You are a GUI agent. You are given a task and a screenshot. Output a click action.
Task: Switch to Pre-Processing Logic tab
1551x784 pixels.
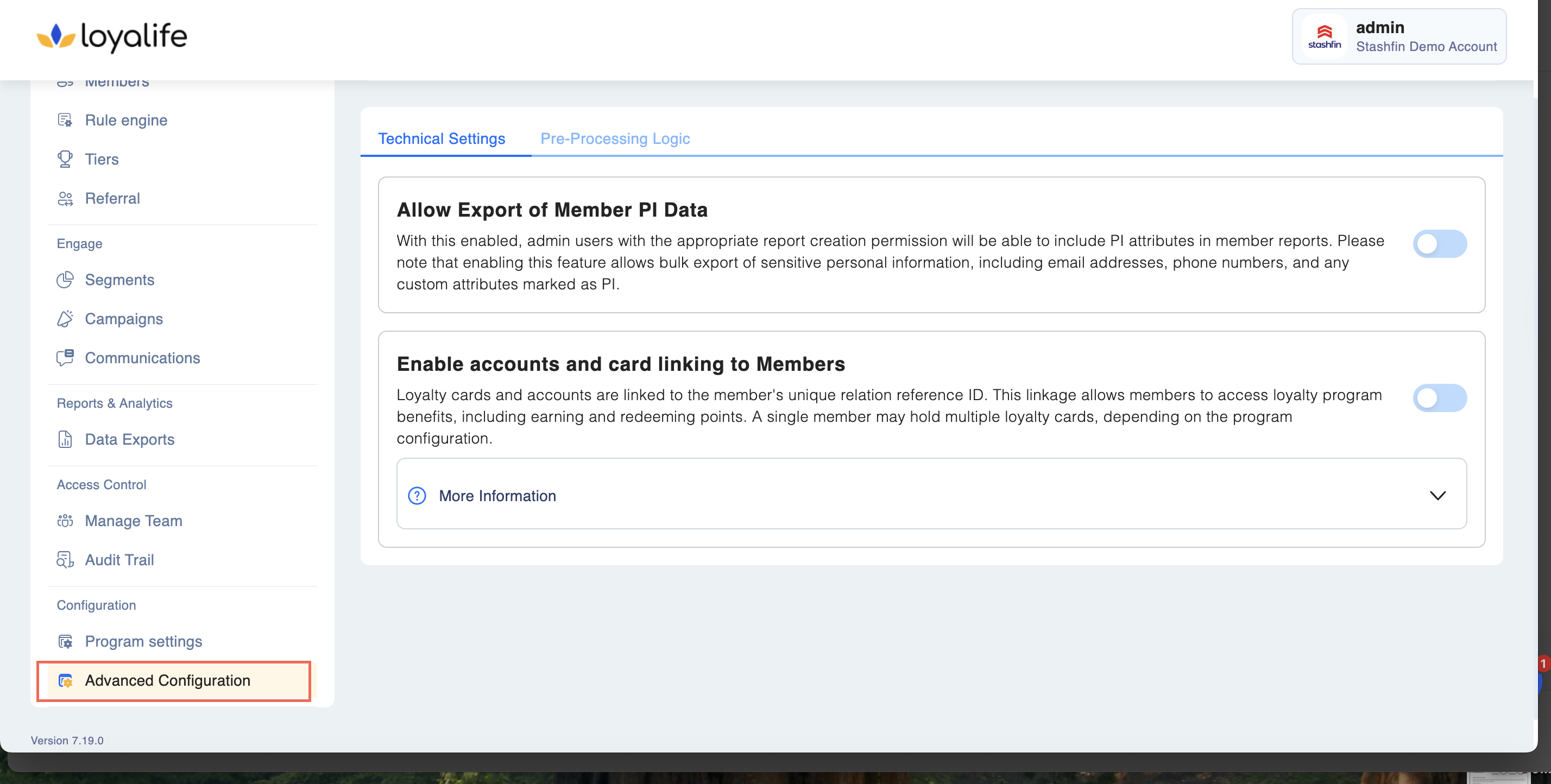[615, 138]
